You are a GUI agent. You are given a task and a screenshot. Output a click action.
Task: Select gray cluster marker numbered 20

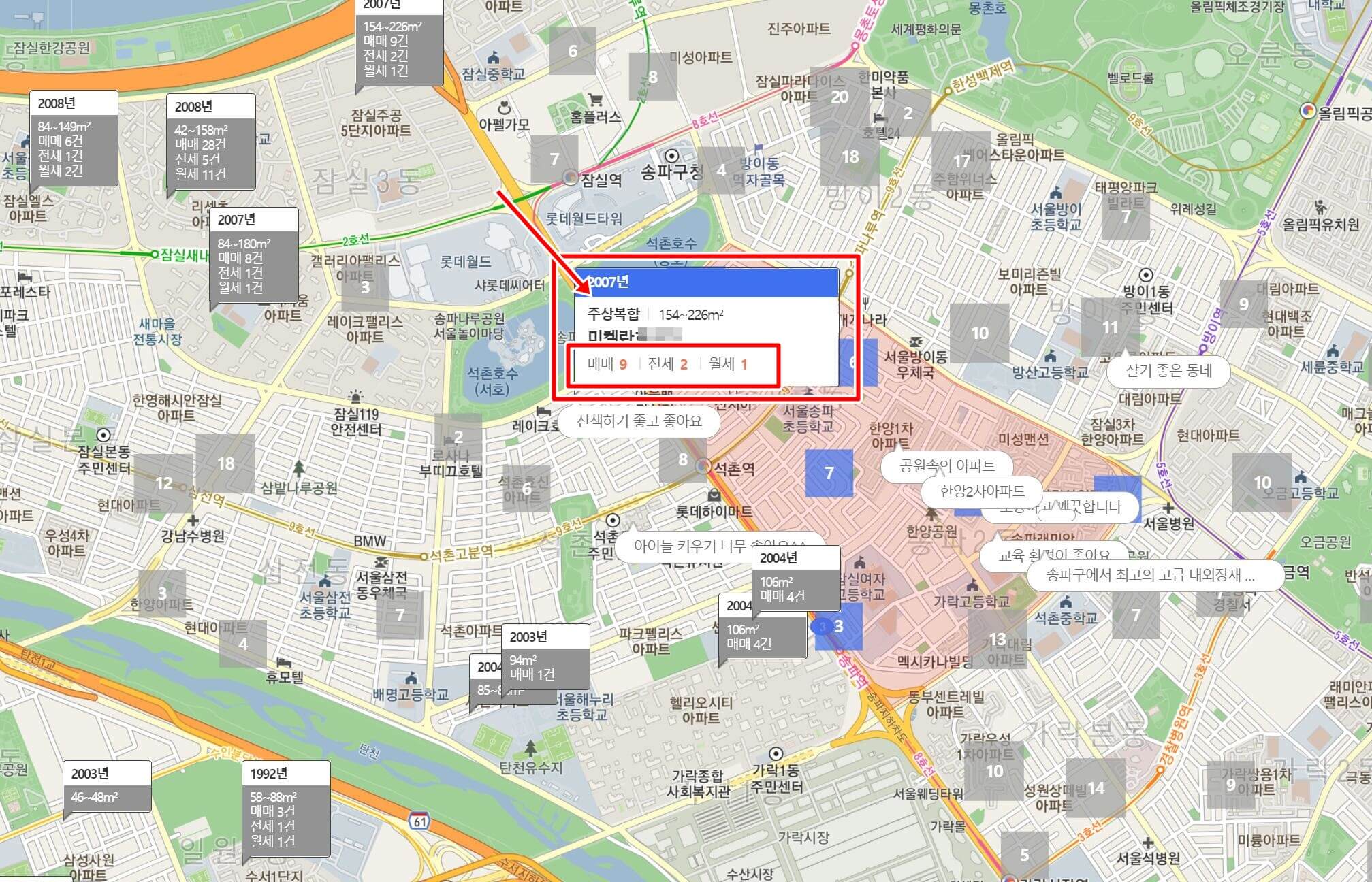[840, 97]
